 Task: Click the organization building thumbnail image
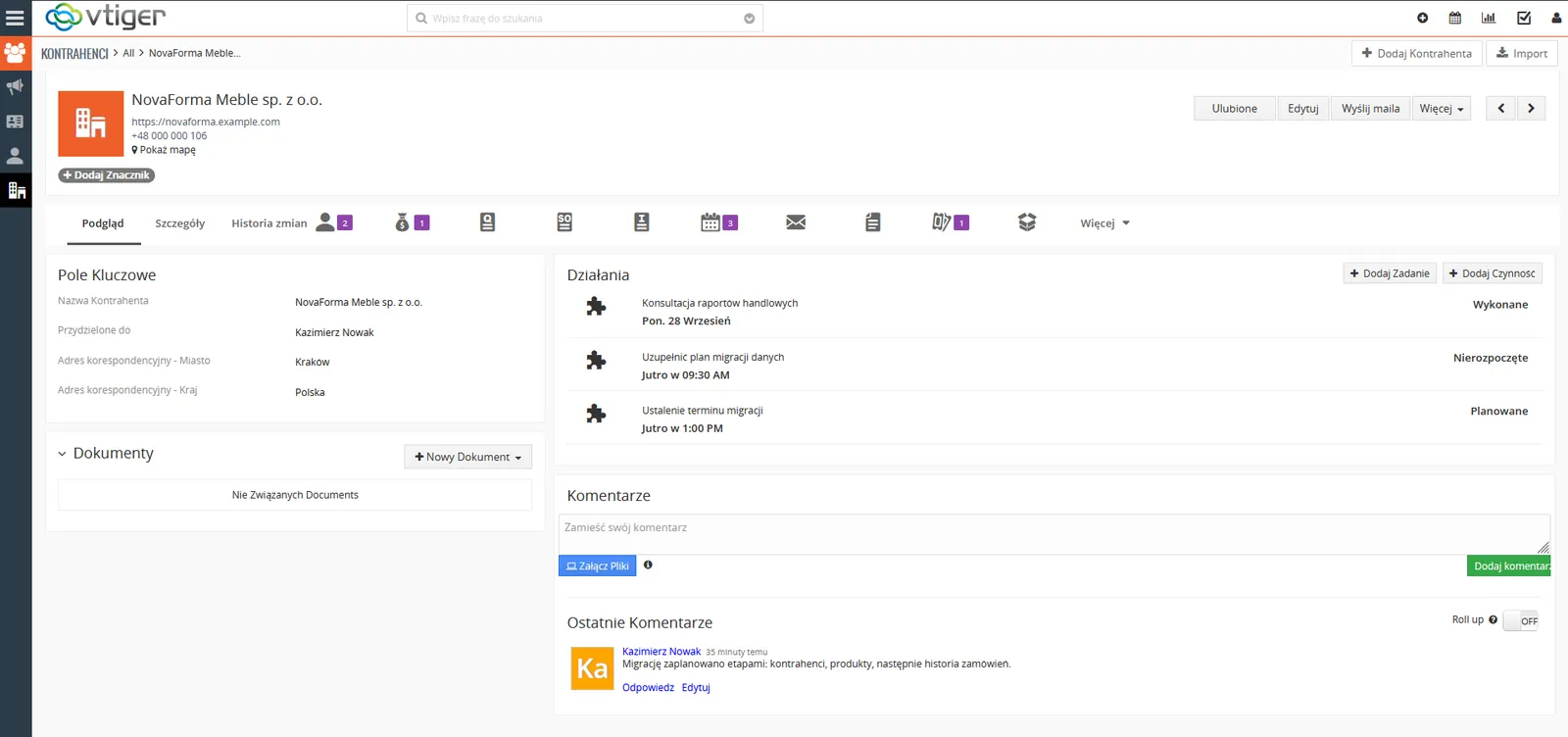pos(91,123)
